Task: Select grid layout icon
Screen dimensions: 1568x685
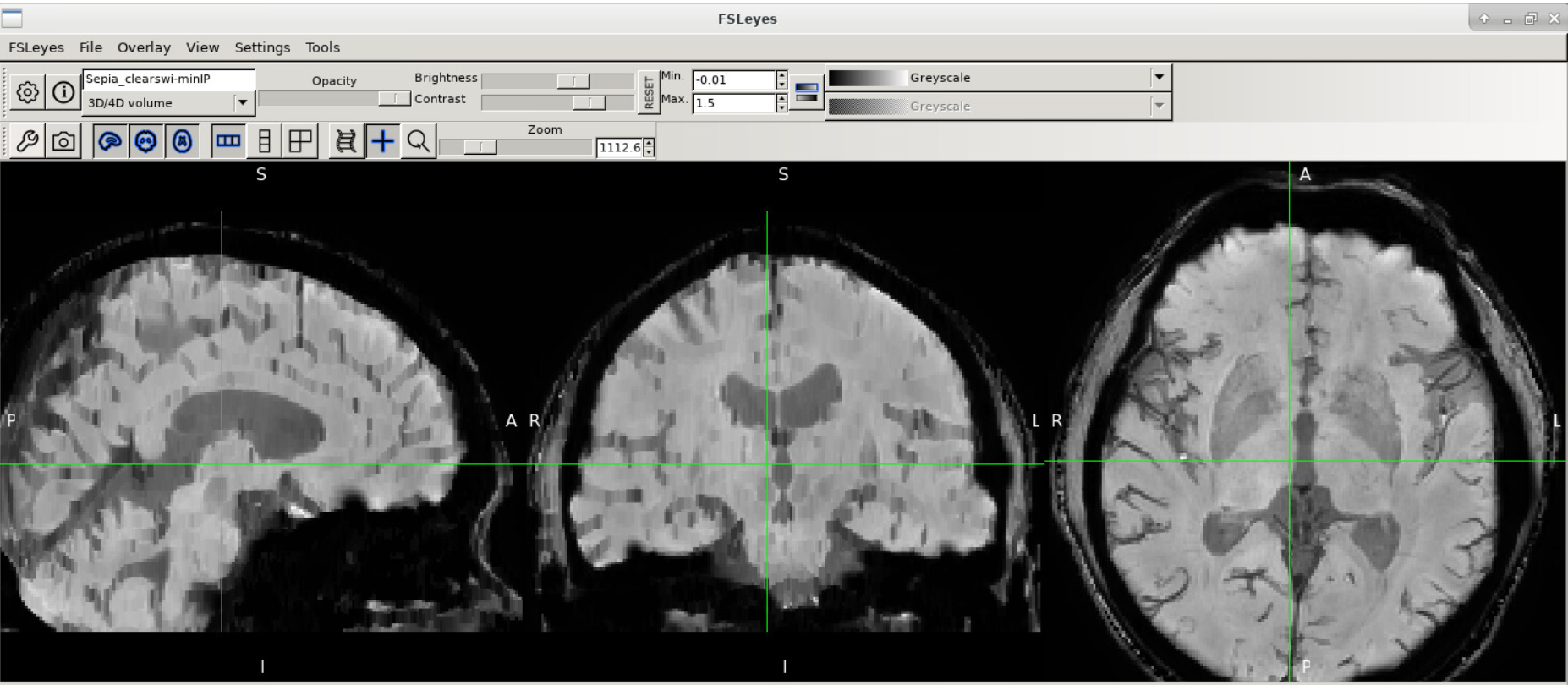Action: pyautogui.click(x=300, y=141)
